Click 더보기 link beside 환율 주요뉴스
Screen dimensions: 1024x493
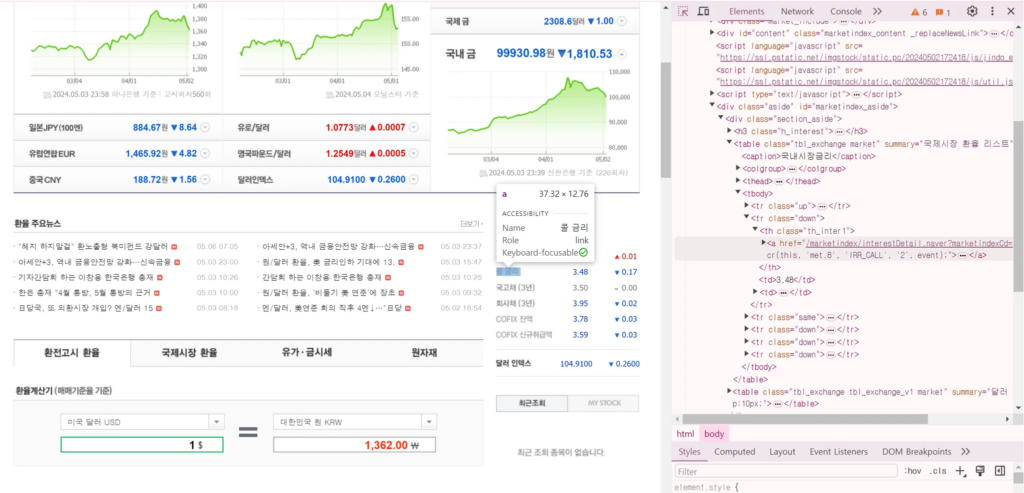click(472, 224)
